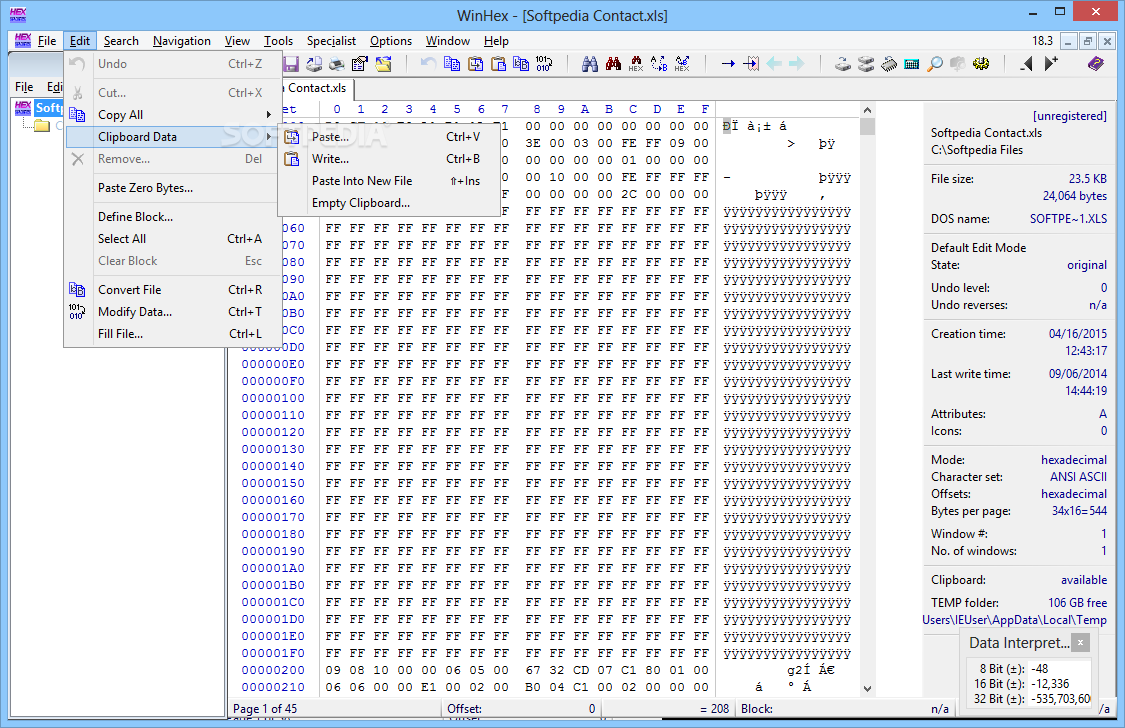Click the next position triangle plus icon
Image resolution: width=1125 pixels, height=728 pixels.
click(x=1050, y=64)
